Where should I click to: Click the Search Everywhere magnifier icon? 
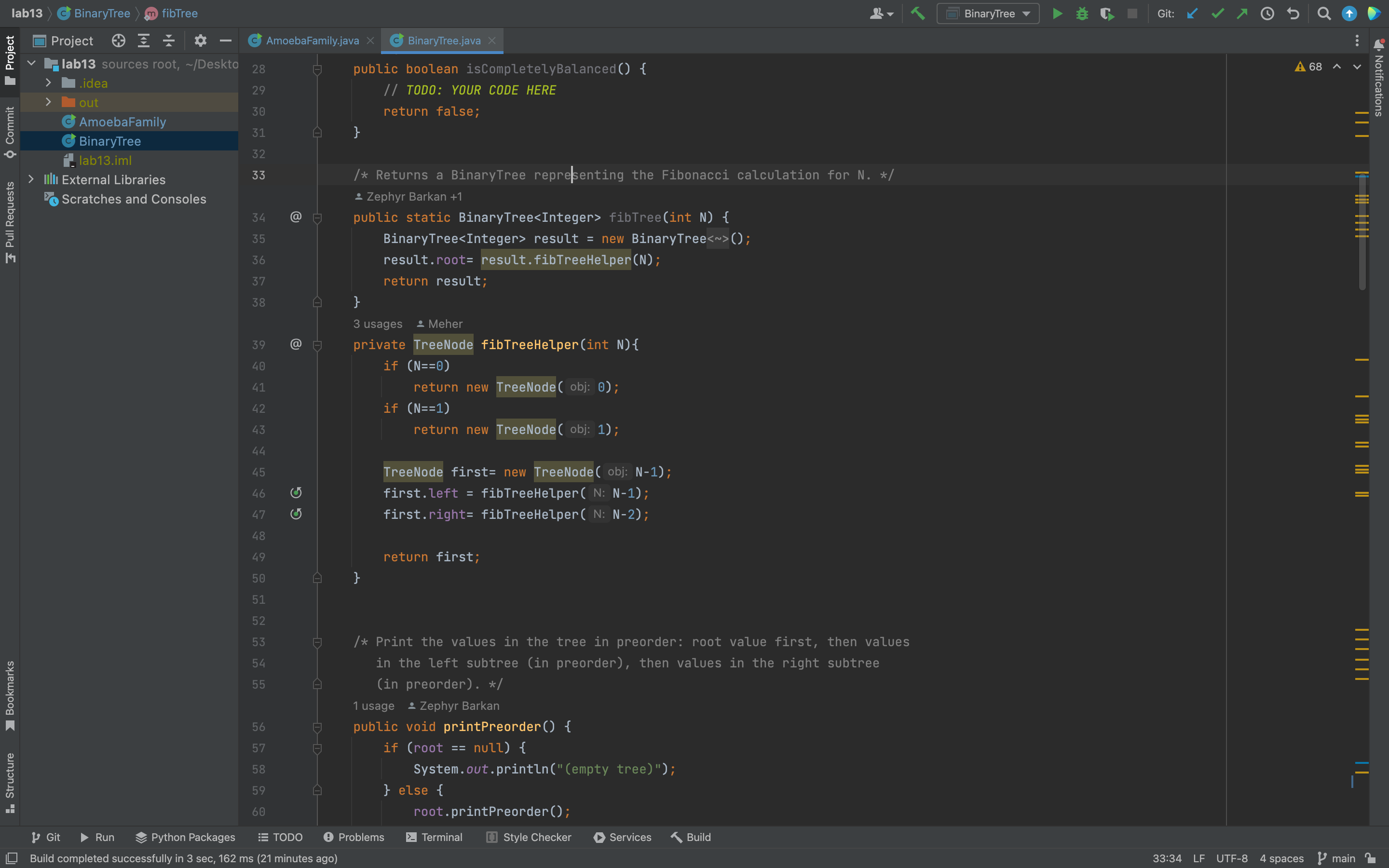[x=1323, y=14]
